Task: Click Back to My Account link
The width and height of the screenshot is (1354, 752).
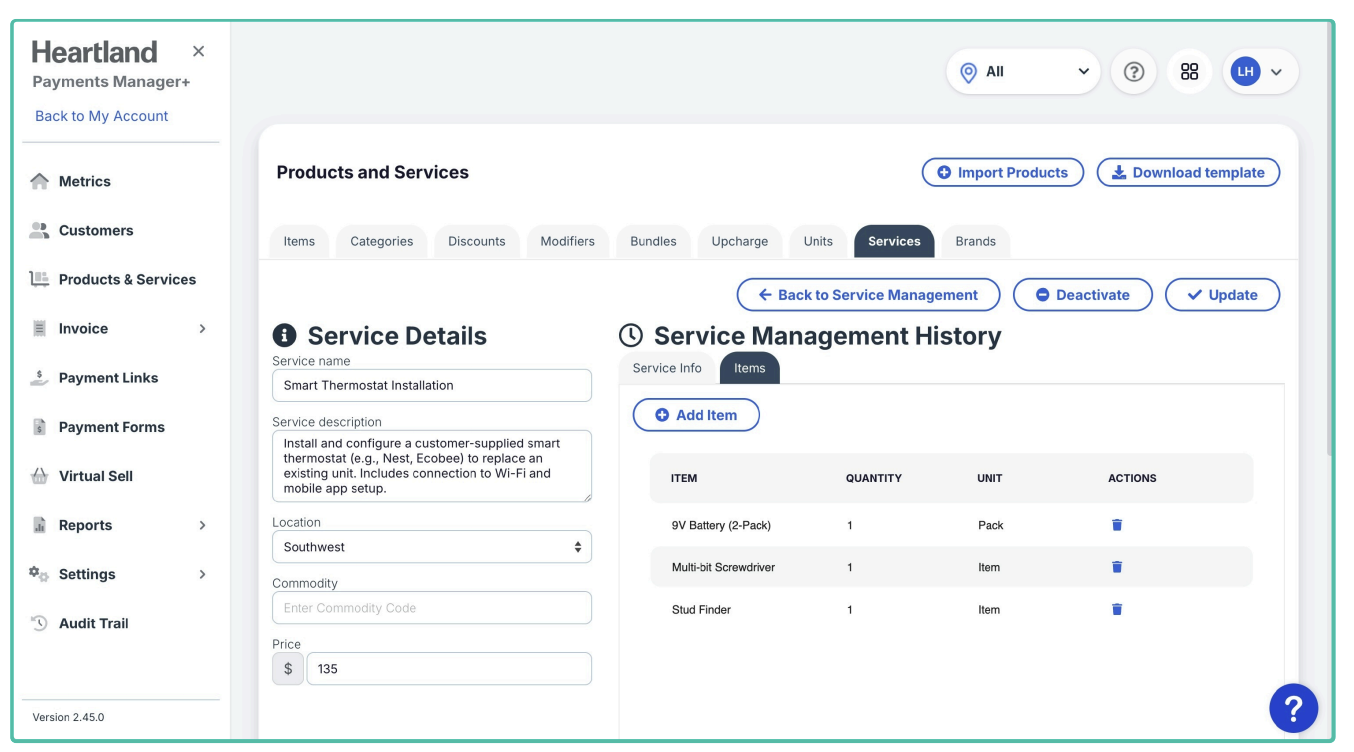Action: pos(101,116)
